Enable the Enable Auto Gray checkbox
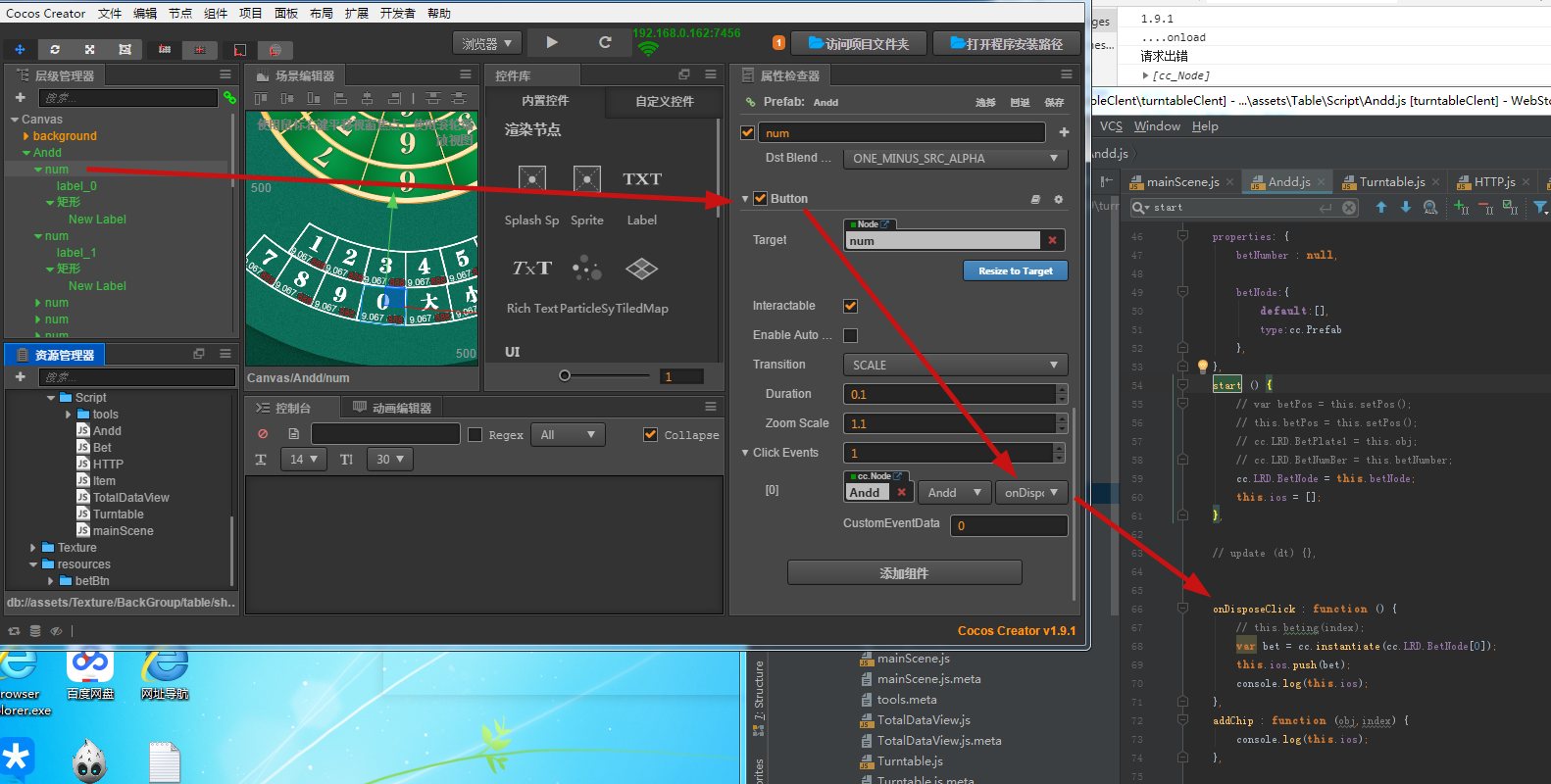The height and width of the screenshot is (784, 1551). pos(850,335)
